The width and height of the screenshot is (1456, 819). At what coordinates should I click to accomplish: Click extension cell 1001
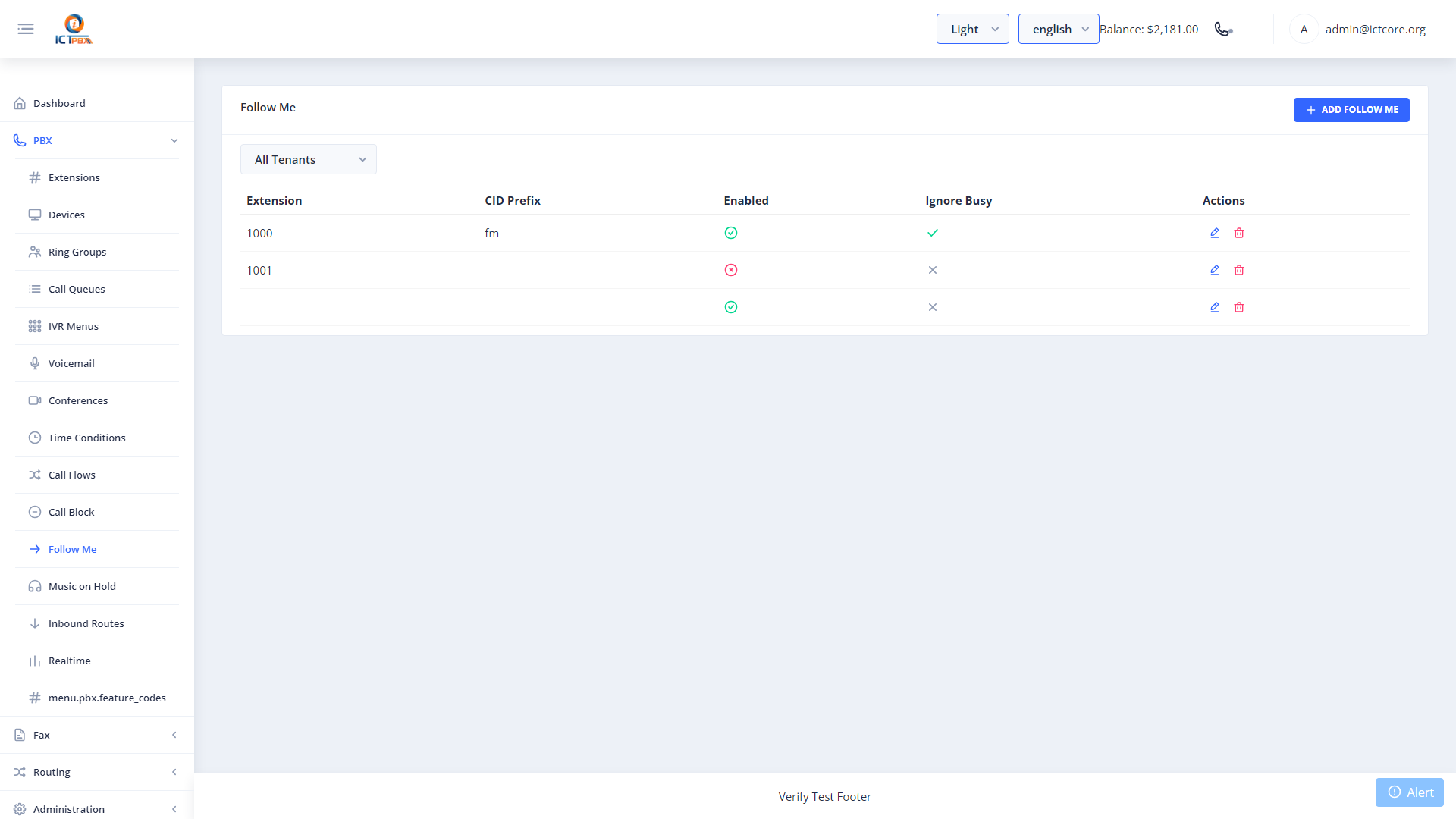259,270
